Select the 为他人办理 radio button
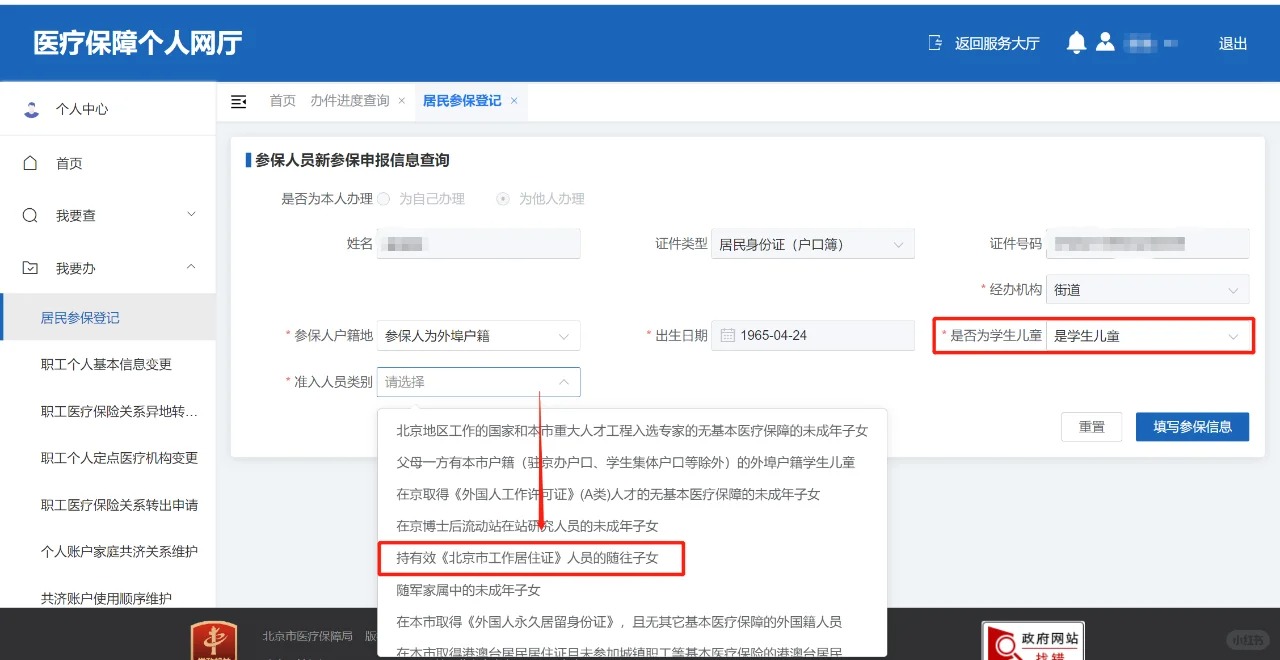Screen dimensions: 1280x660 pos(503,199)
